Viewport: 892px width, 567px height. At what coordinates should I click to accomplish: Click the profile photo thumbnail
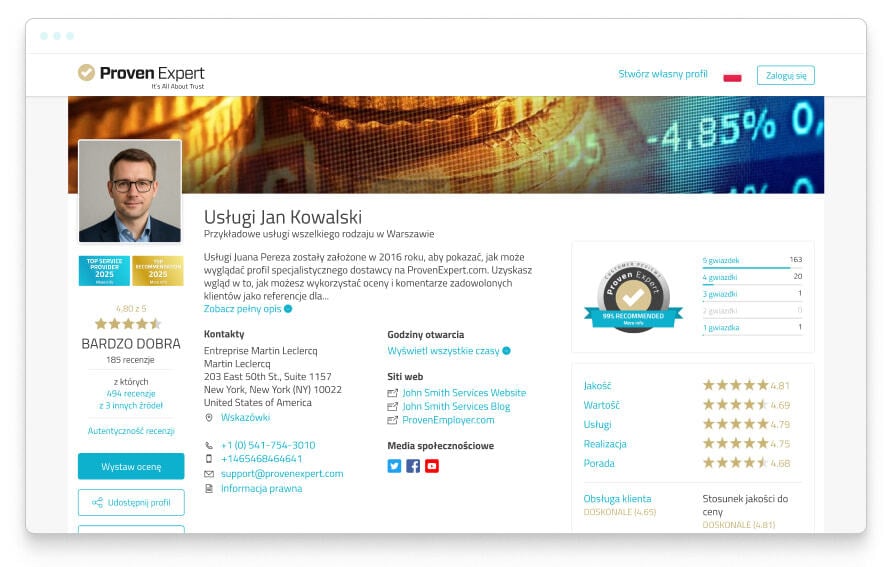pyautogui.click(x=130, y=191)
